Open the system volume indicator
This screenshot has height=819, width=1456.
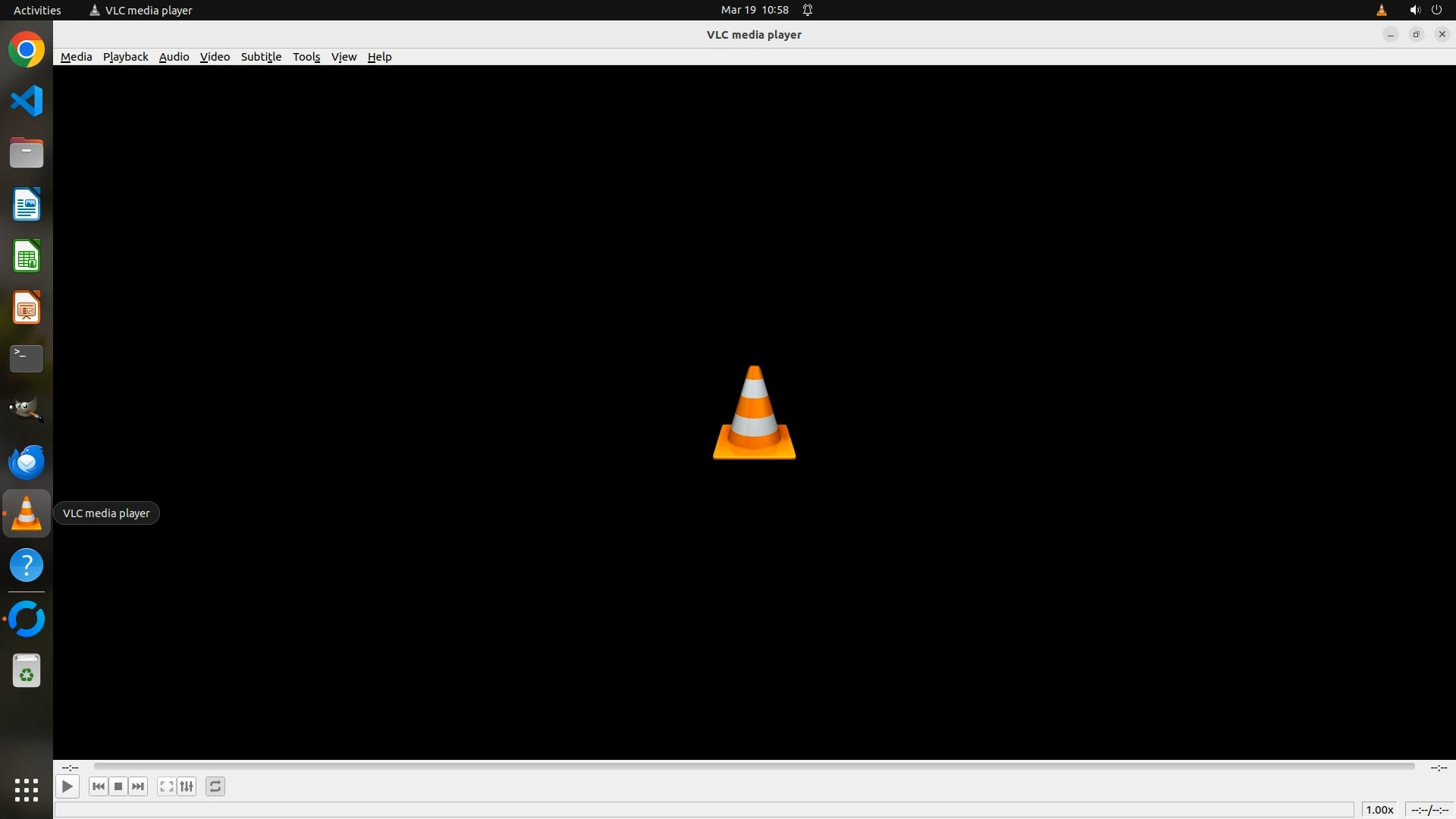point(1414,10)
